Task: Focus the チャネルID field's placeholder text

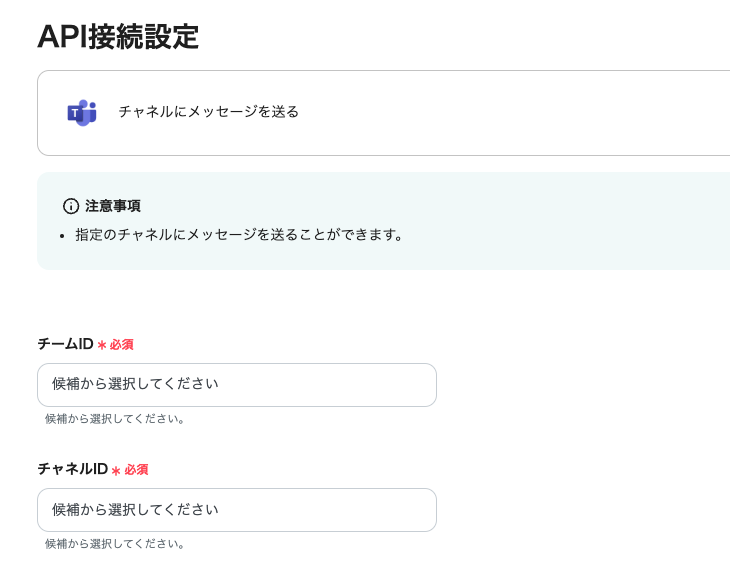Action: coord(135,509)
